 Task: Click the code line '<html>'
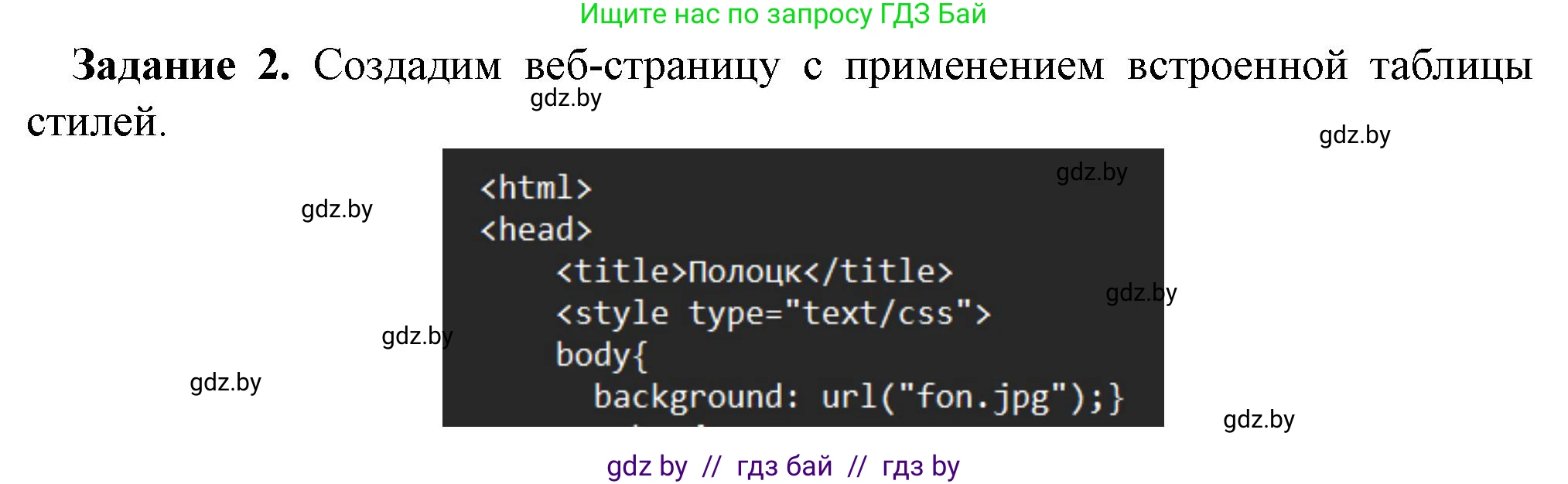click(536, 188)
